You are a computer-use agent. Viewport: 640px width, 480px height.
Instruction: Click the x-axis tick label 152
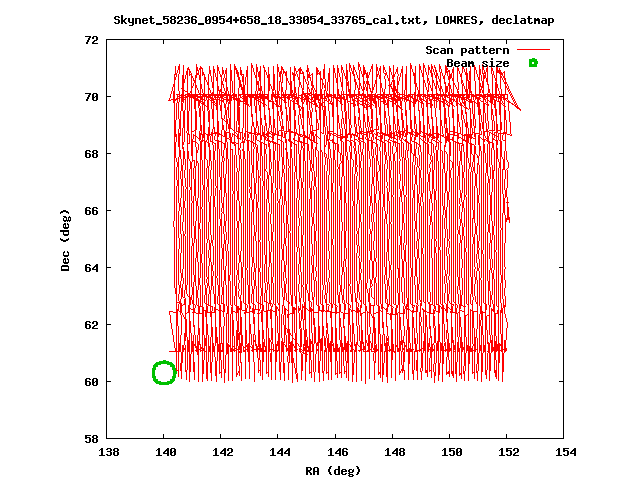coord(509,452)
